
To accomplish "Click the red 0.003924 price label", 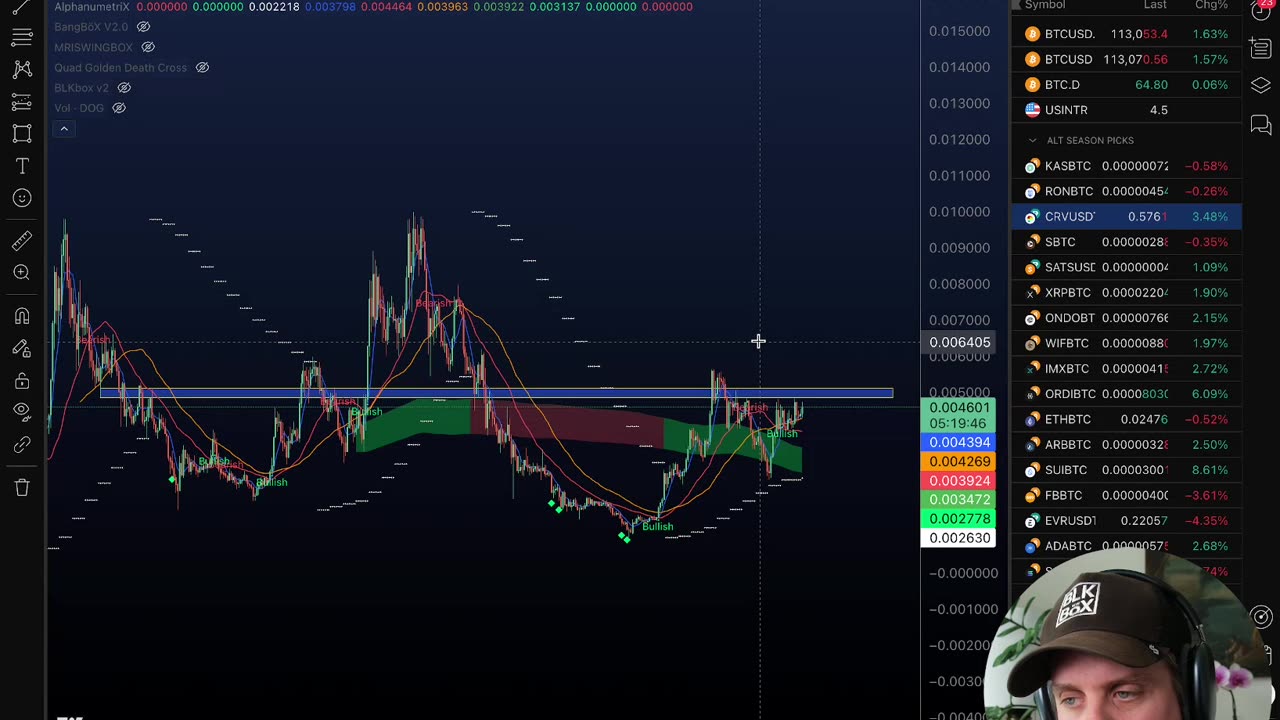I will 959,480.
